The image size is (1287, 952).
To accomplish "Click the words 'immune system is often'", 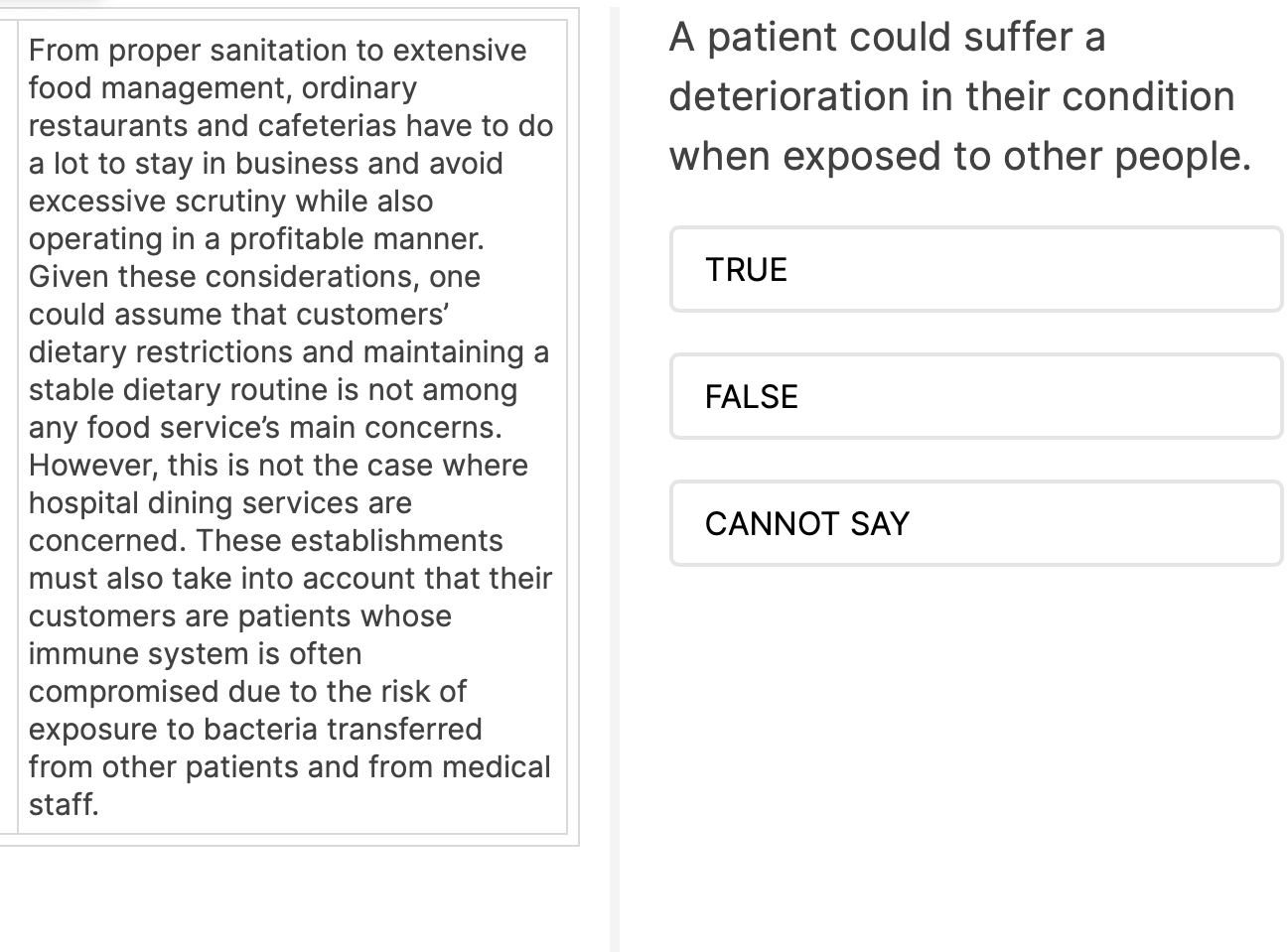I will click(195, 653).
